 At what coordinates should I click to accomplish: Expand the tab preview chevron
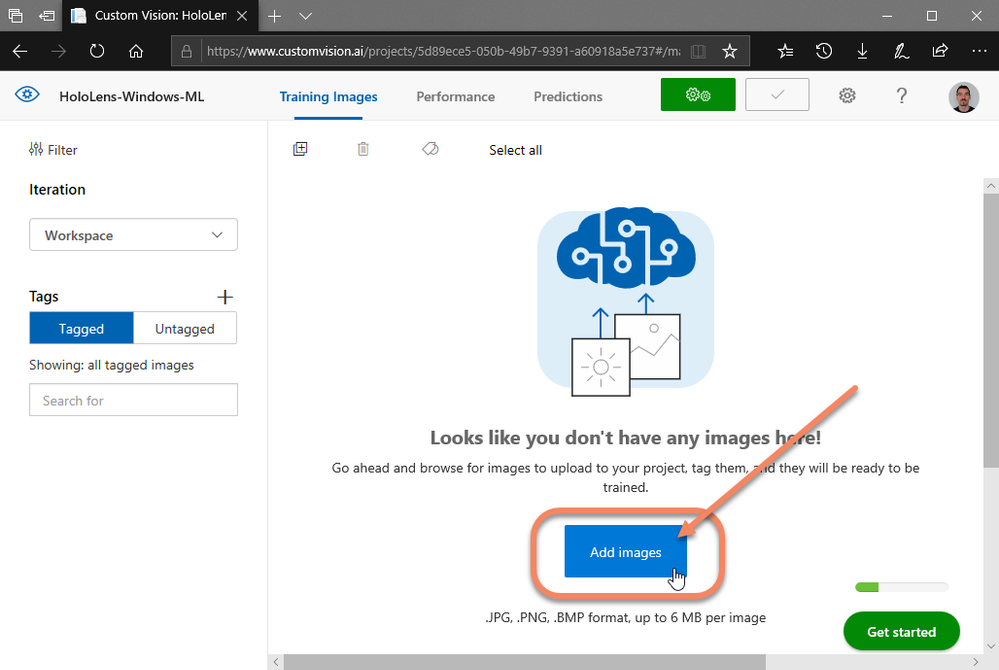coord(306,16)
